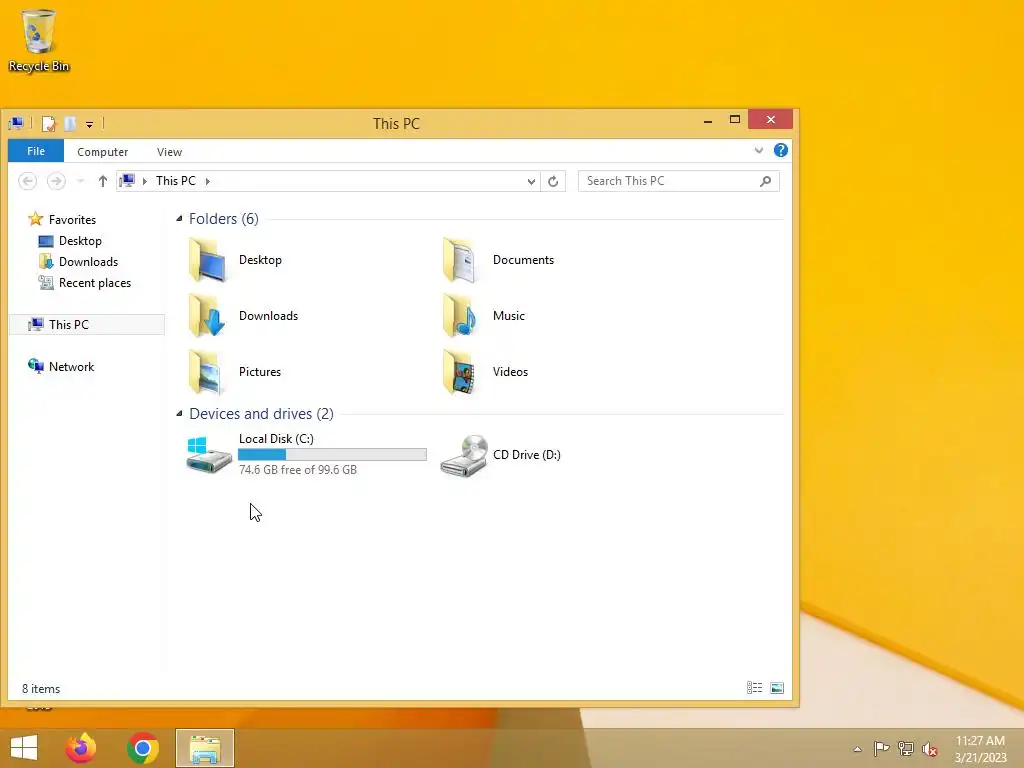This screenshot has width=1024, height=768.
Task: Collapse the Devices and drives (2) group
Action: click(x=180, y=414)
